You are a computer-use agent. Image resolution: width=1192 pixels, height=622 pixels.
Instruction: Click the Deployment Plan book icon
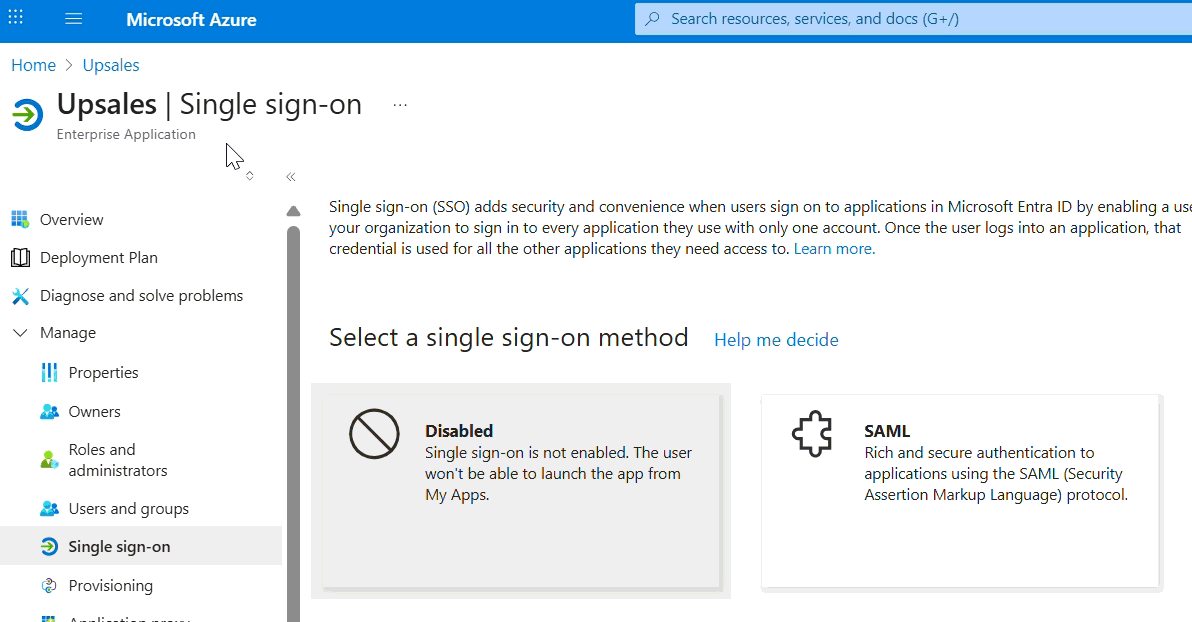(21, 258)
